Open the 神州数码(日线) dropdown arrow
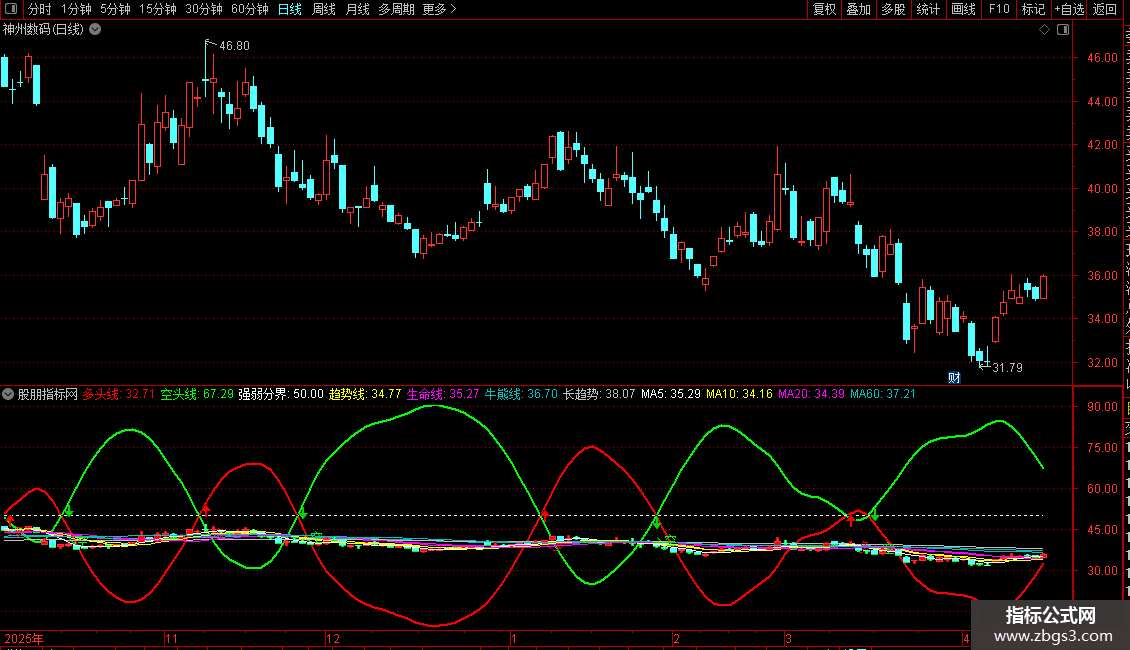Screen dimensions: 1130x650 (95, 30)
